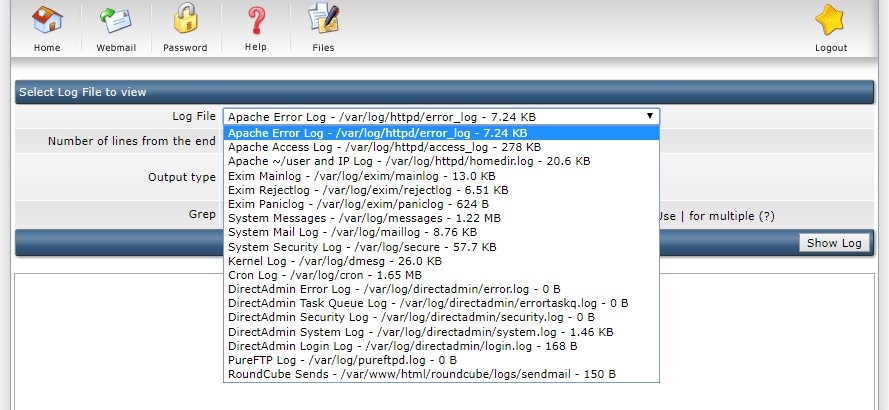This screenshot has width=889, height=410.
Task: Choose DirectAdmin Login Log entry
Action: point(441,346)
